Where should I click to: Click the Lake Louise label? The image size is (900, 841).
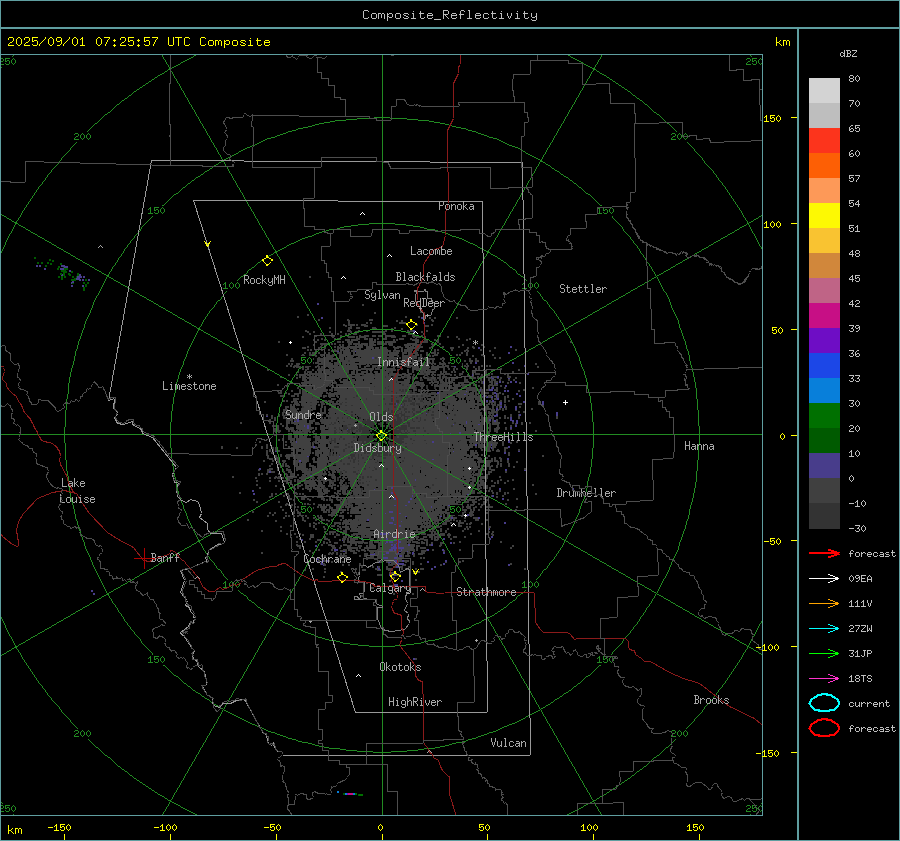[x=77, y=491]
